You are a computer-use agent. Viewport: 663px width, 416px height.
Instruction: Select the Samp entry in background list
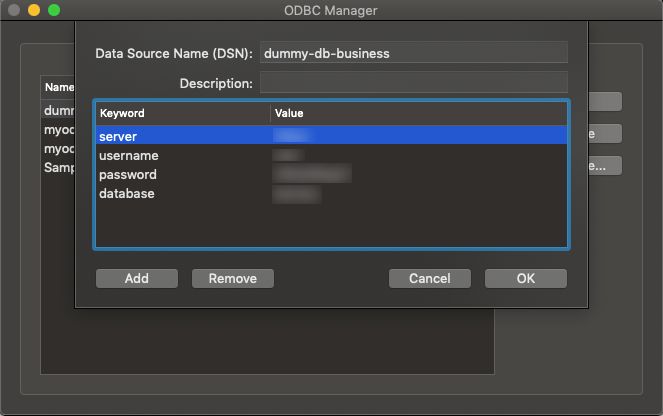coord(58,167)
